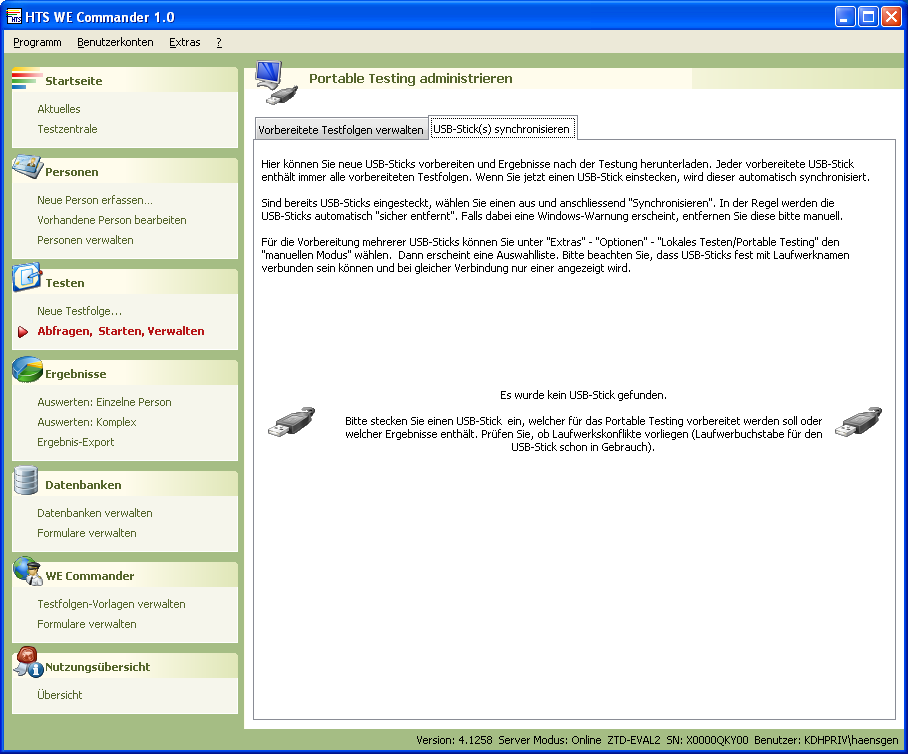The width and height of the screenshot is (908, 754).
Task: Open the Benutzerkonten menu
Action: click(115, 42)
